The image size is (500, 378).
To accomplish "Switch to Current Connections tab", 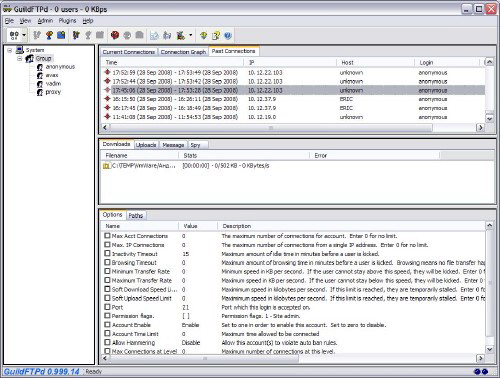I will pyautogui.click(x=129, y=52).
